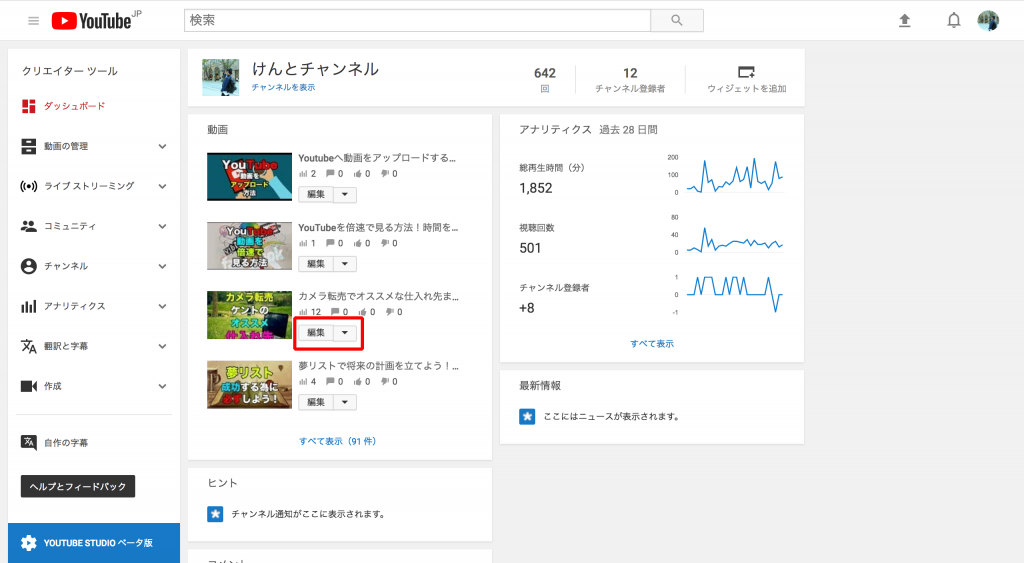Click the community people icon (コミュニティ)

coord(29,226)
